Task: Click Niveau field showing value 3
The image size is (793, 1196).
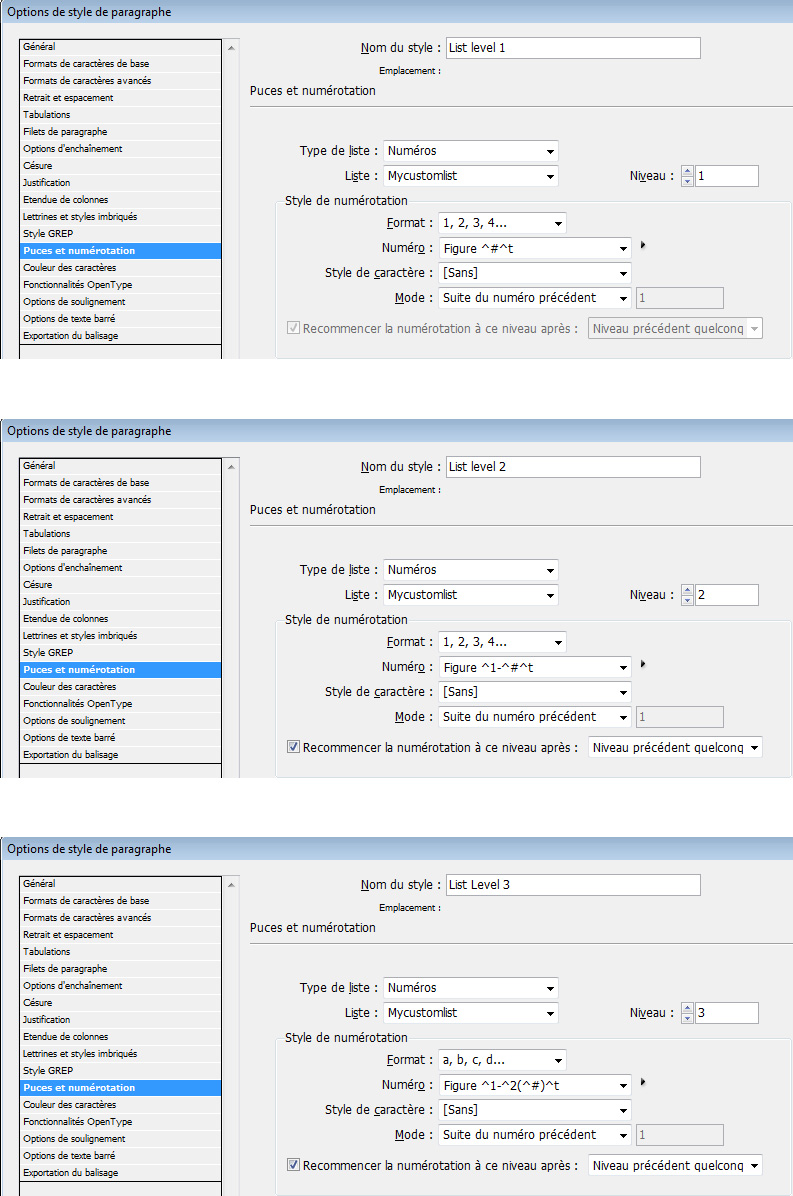Action: [x=727, y=1013]
